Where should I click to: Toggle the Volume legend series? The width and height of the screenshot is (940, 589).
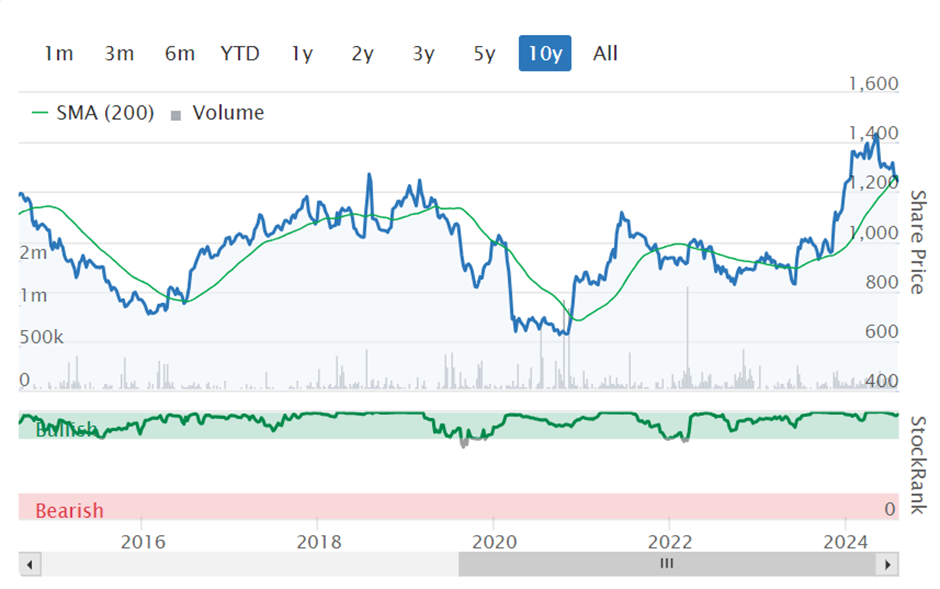pyautogui.click(x=218, y=113)
